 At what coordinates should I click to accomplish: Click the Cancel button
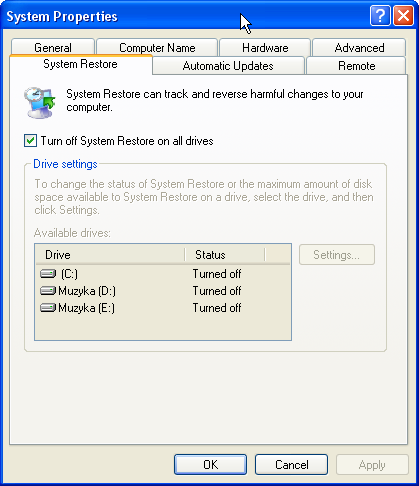(x=291, y=464)
